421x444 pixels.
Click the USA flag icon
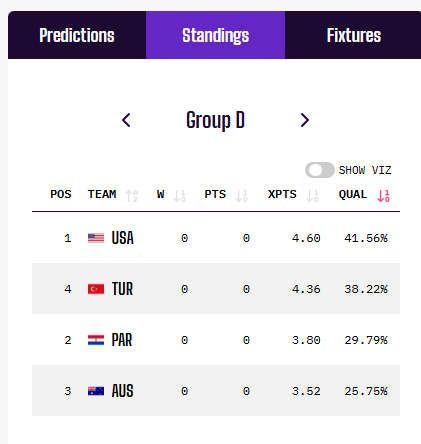click(96, 238)
